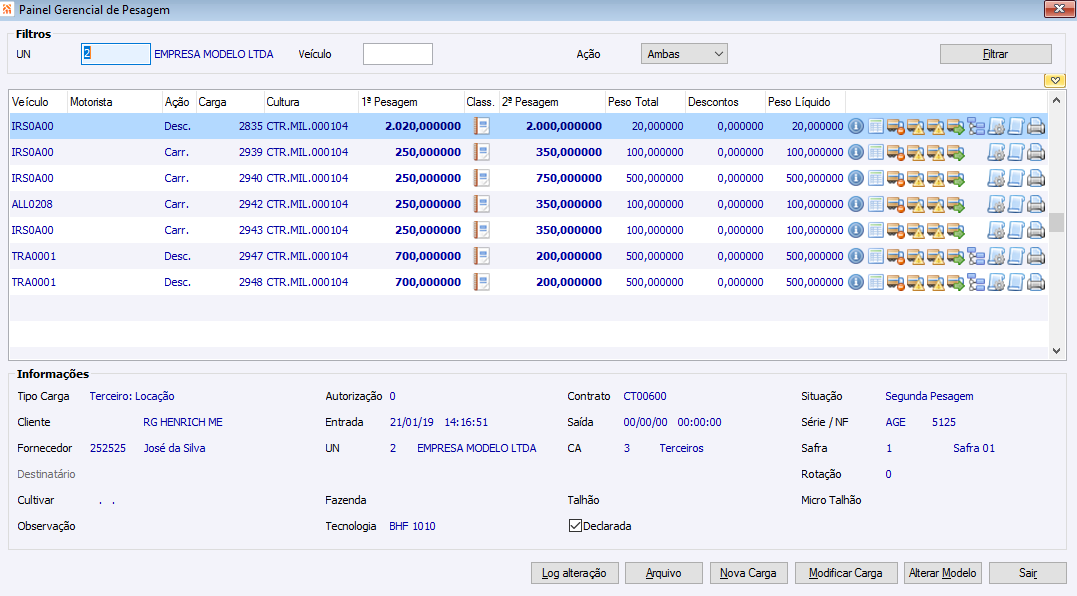Click the truck with green arrow icon for load 2942
This screenshot has height=596, width=1077.
click(x=956, y=204)
